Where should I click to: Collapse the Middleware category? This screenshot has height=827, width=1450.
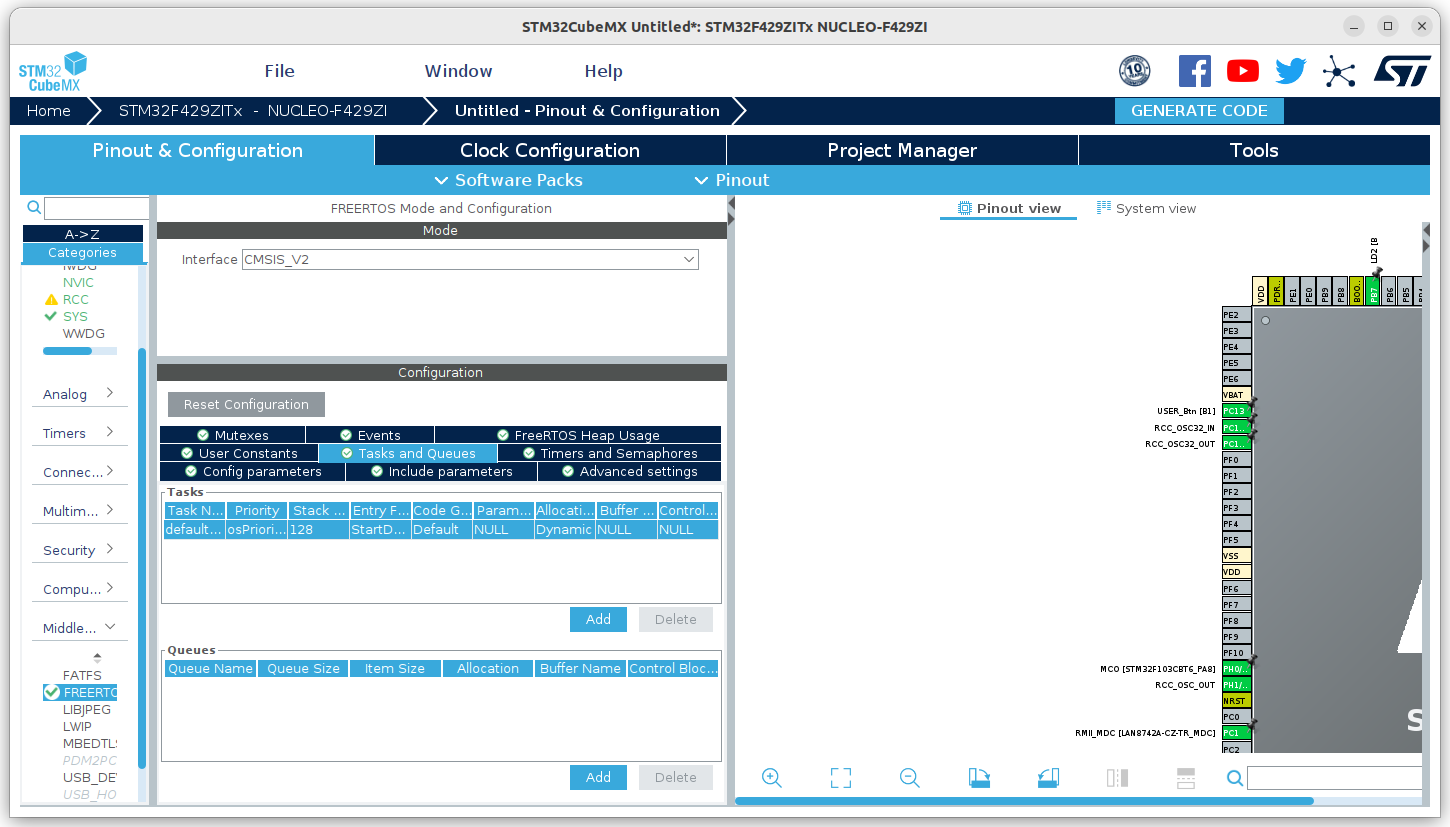[x=79, y=628]
